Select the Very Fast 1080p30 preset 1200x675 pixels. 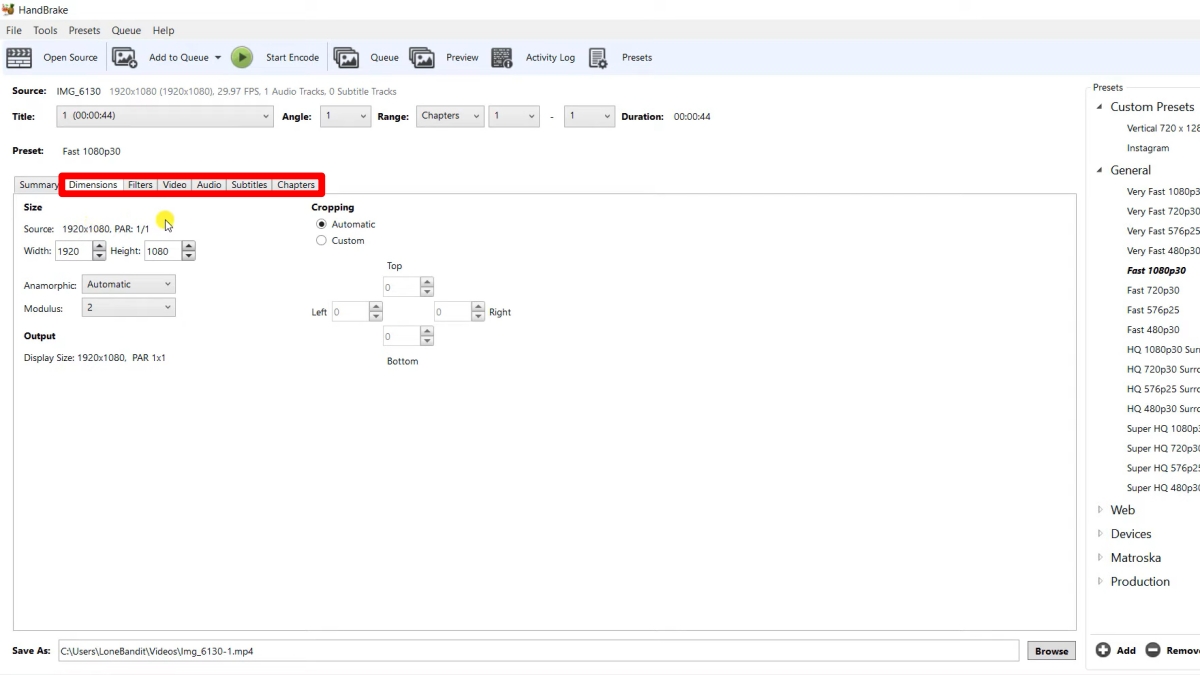pos(1163,191)
